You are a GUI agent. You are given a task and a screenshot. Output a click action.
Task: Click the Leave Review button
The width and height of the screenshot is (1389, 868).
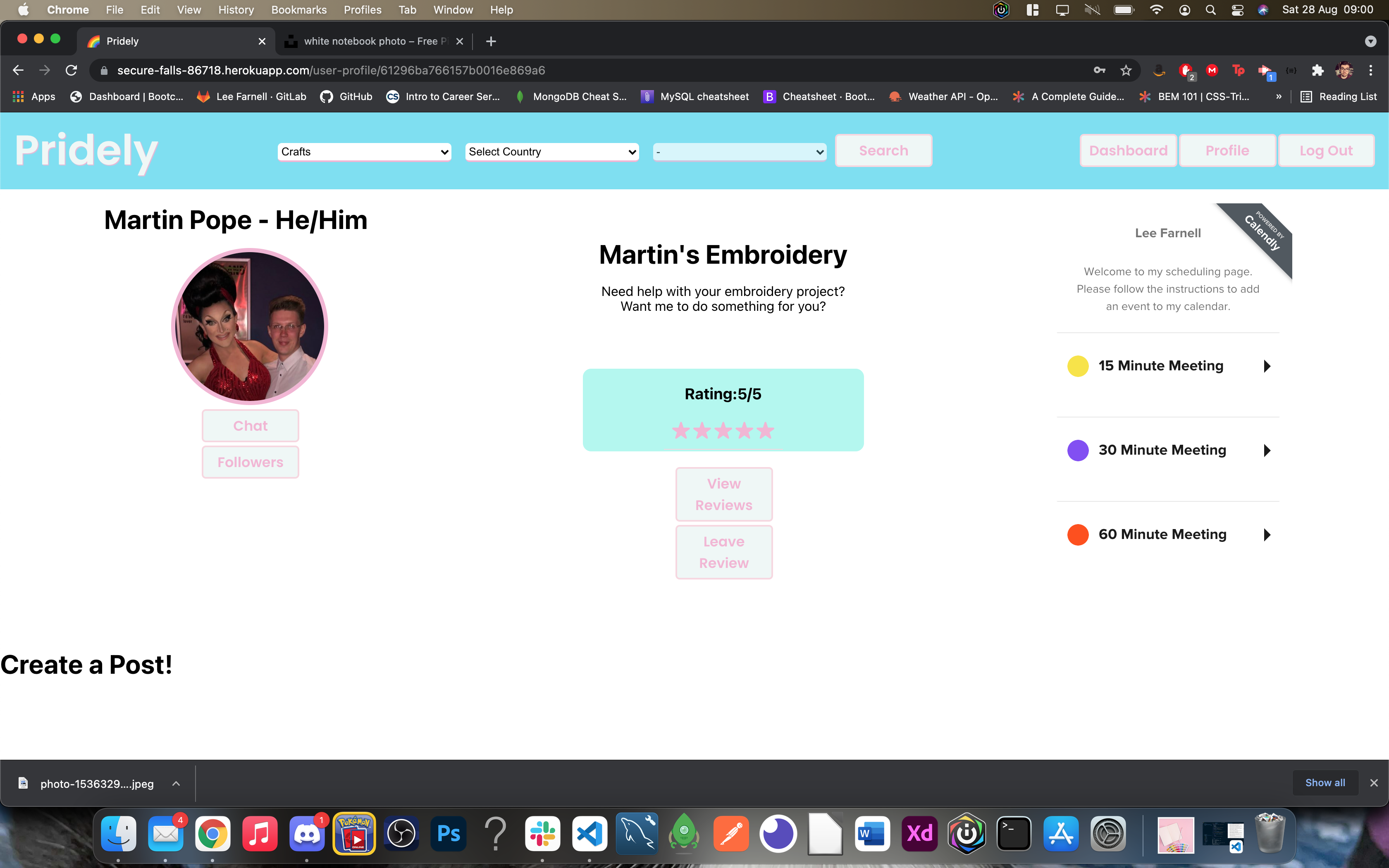coord(724,552)
